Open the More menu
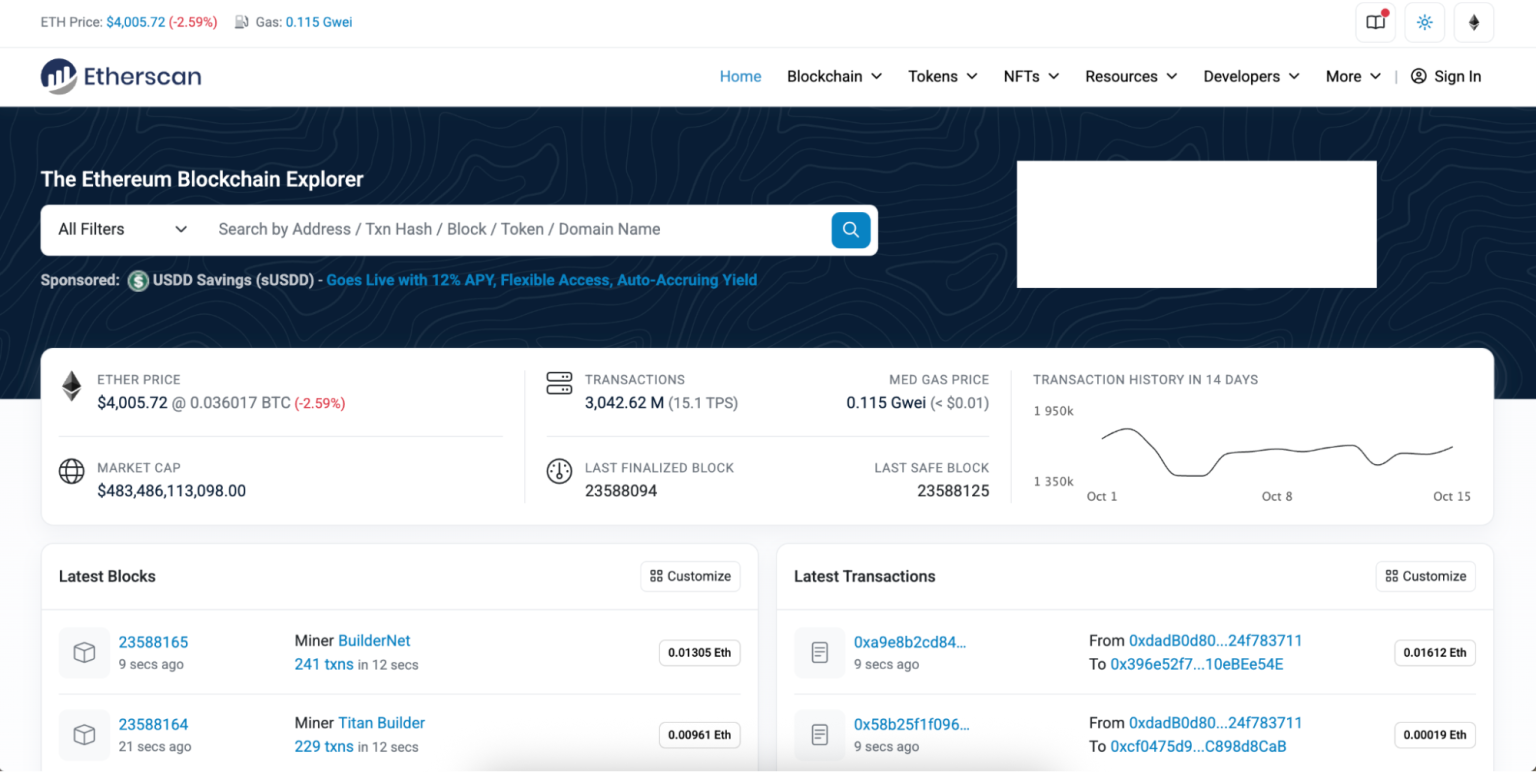The width and height of the screenshot is (1536, 772). click(1353, 76)
